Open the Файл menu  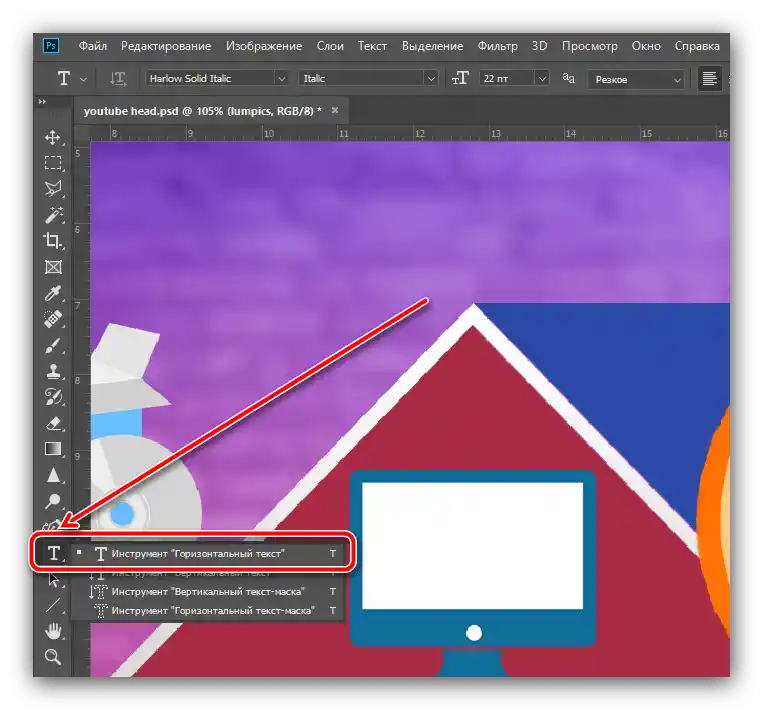point(92,46)
